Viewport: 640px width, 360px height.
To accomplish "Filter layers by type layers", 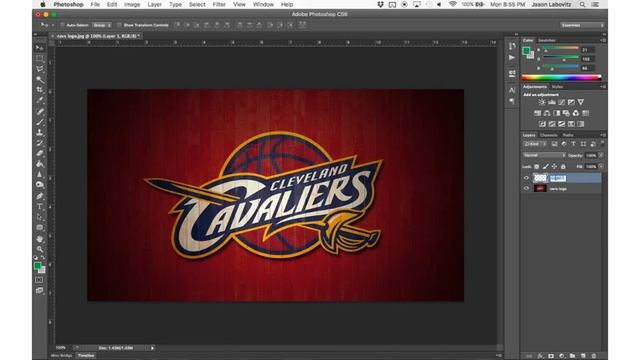I will (x=573, y=144).
